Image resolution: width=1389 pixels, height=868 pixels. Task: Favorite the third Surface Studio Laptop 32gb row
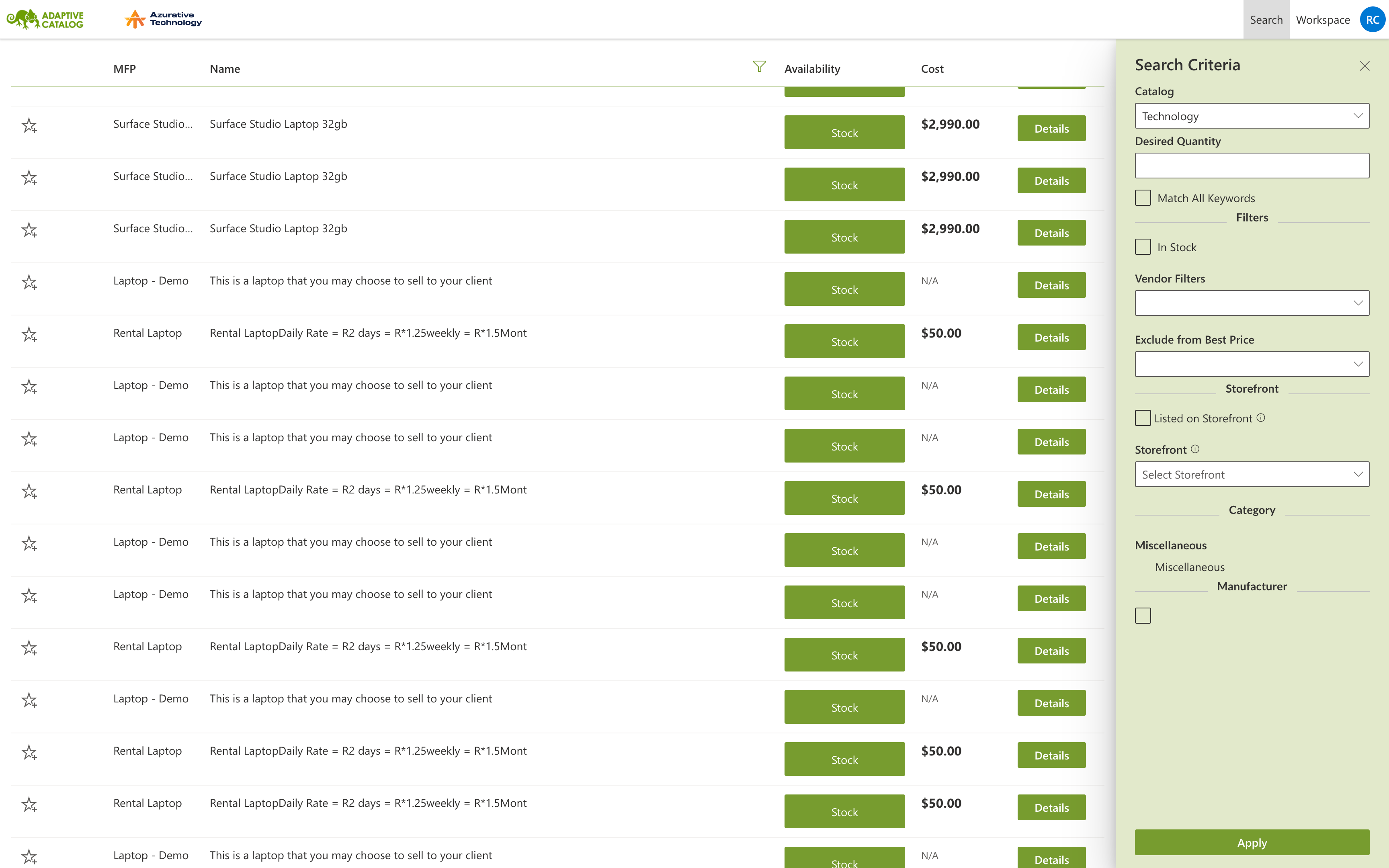(x=29, y=229)
